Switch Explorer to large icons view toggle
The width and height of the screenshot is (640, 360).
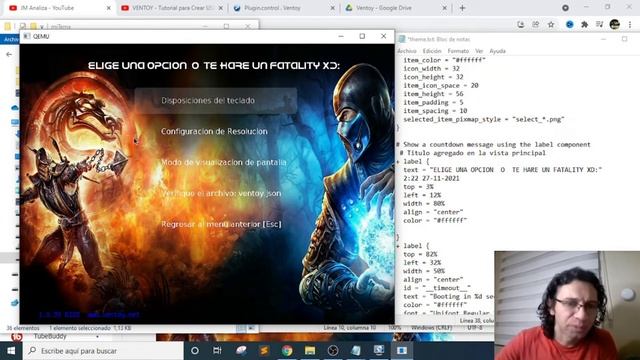251,328
